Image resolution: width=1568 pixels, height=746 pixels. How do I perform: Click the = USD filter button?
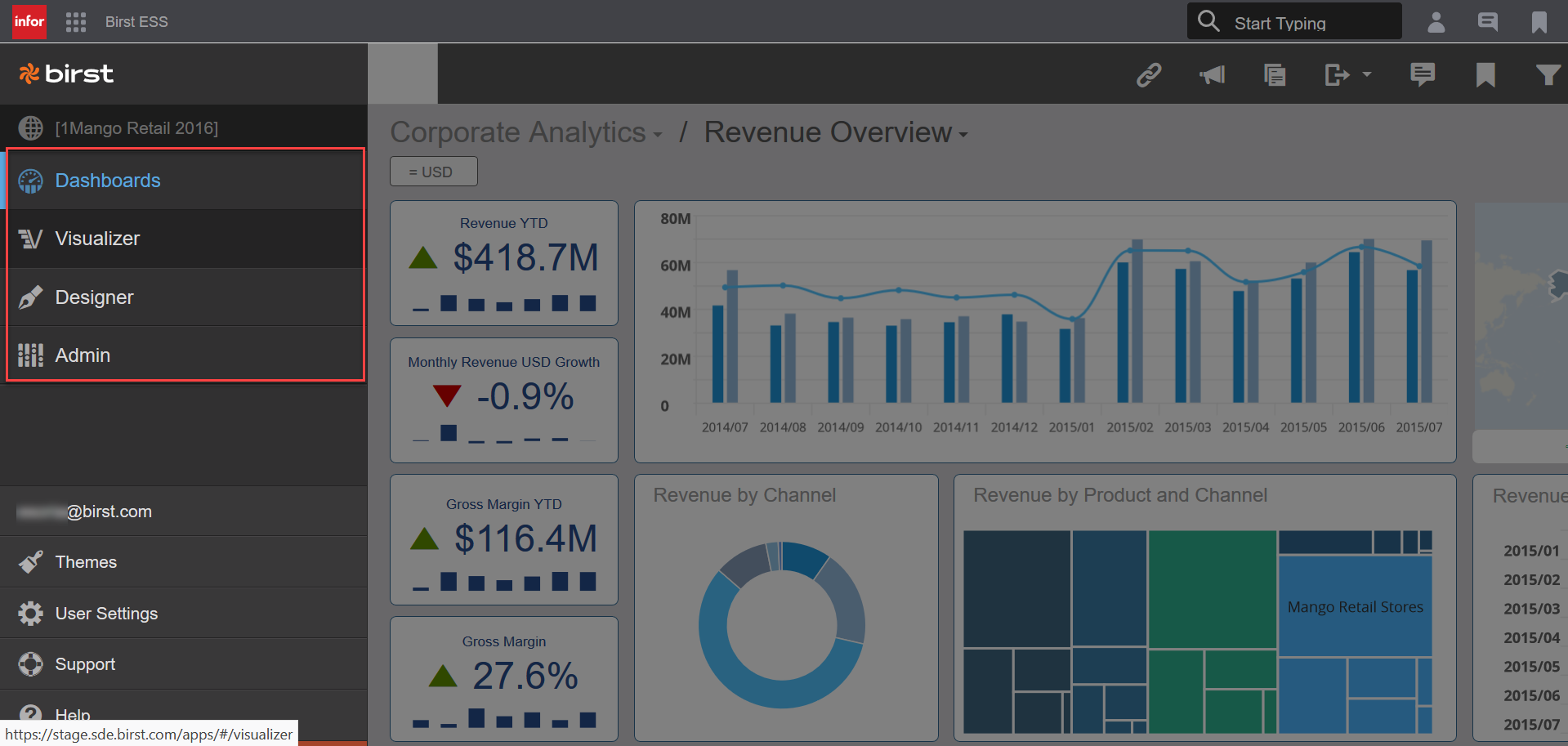(x=434, y=172)
